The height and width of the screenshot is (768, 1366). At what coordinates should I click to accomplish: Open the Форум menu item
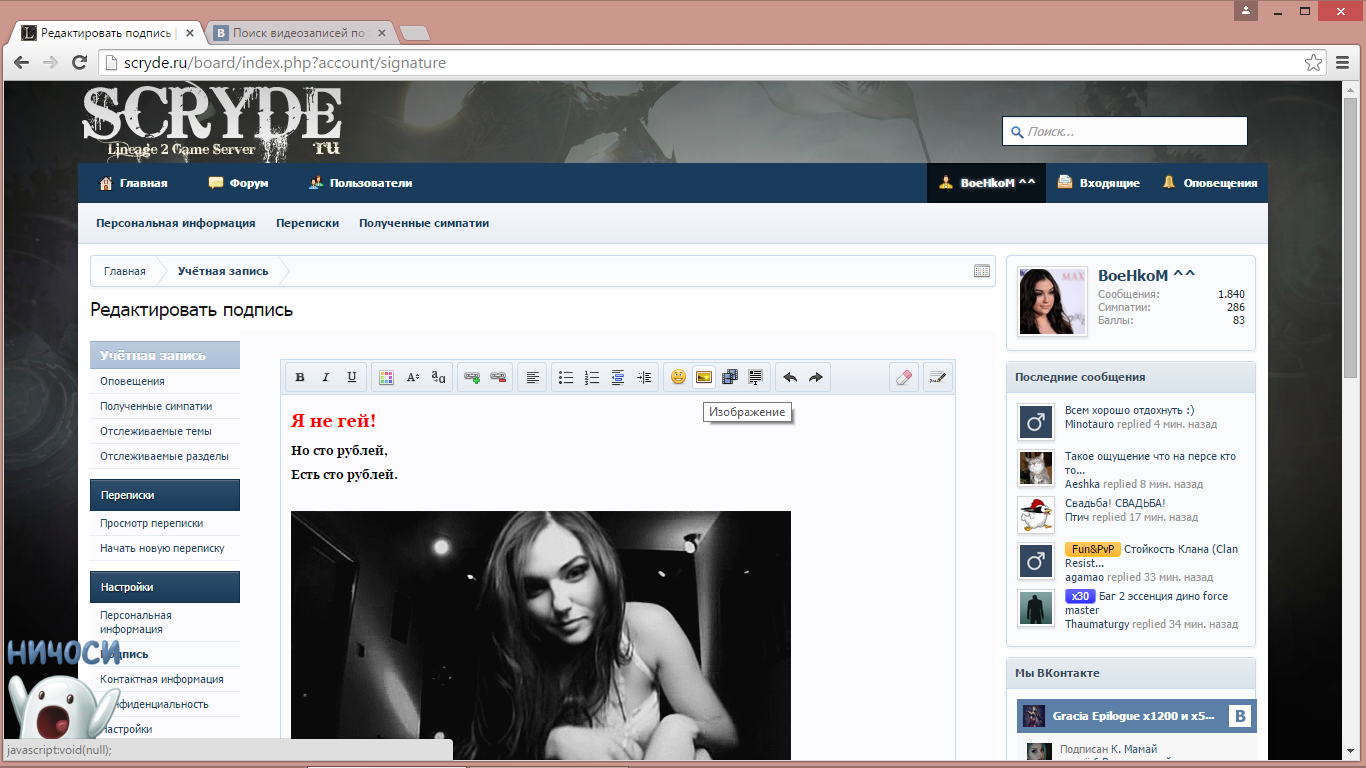tap(238, 183)
